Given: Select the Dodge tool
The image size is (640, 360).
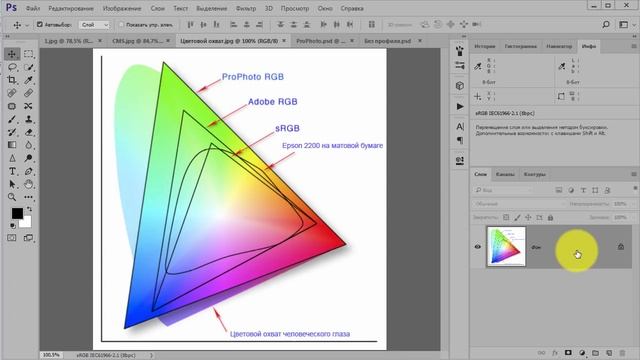Looking at the screenshot, I should pyautogui.click(x=28, y=158).
